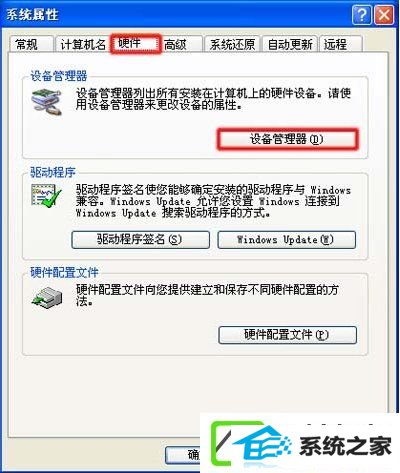This screenshot has width=400, height=473.
Task: Select the 硬件 tab
Action: click(x=136, y=44)
